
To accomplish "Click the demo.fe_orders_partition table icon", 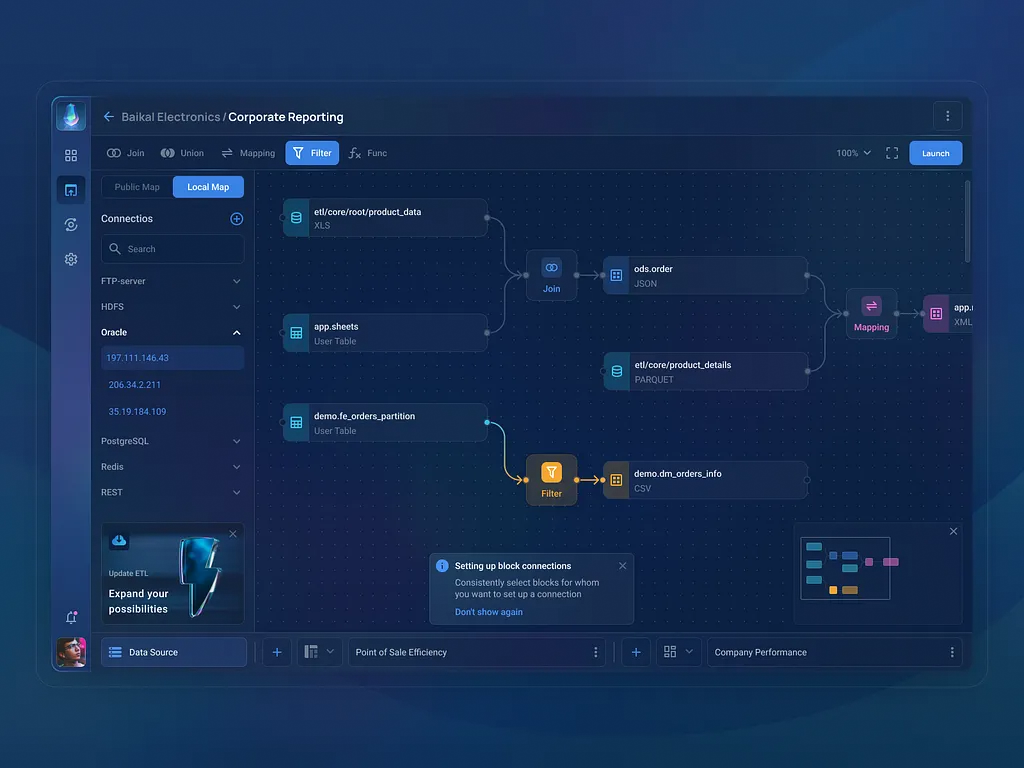I will [296, 423].
